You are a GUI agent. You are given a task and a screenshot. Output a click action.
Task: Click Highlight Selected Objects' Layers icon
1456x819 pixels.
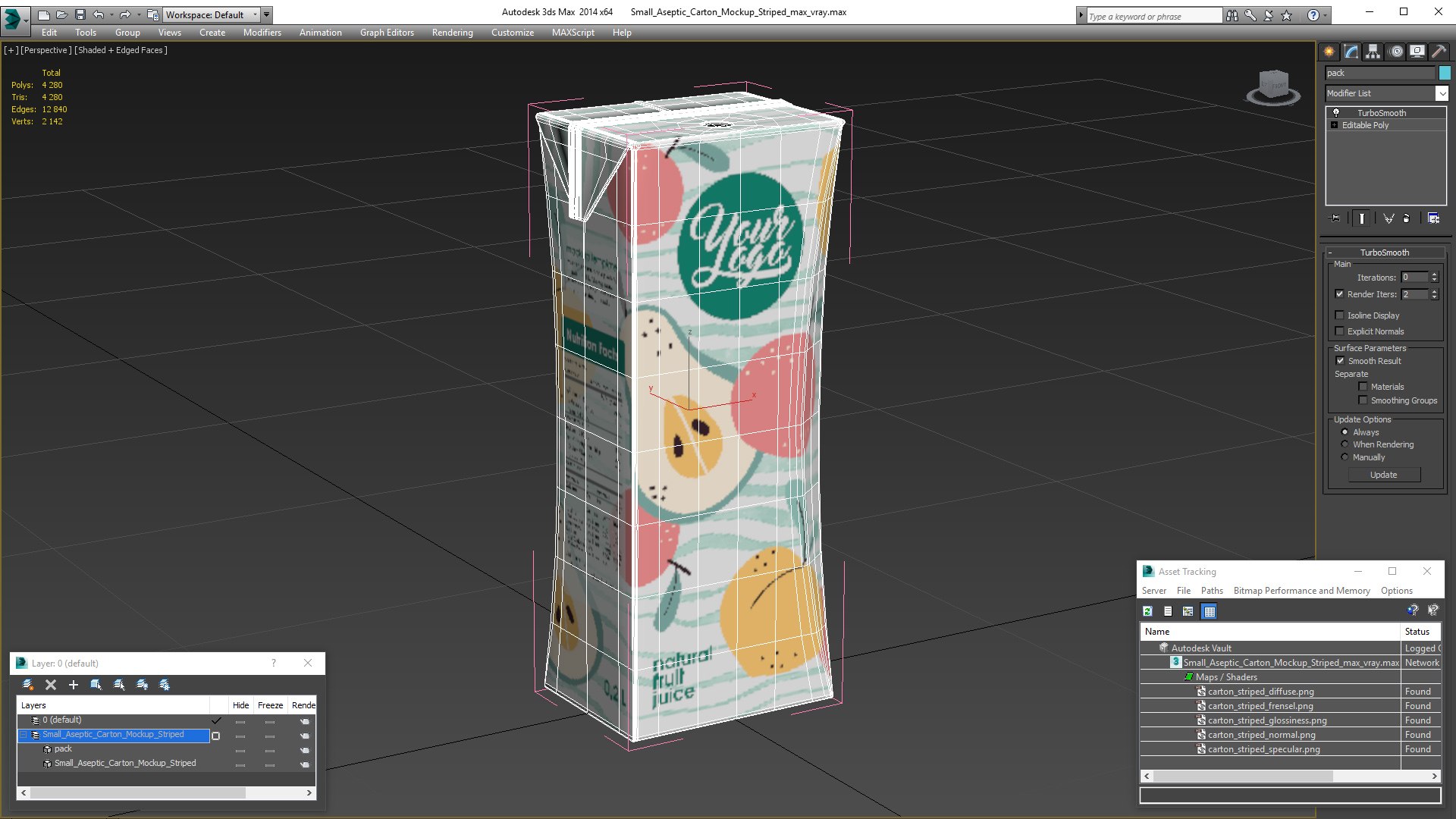(119, 685)
